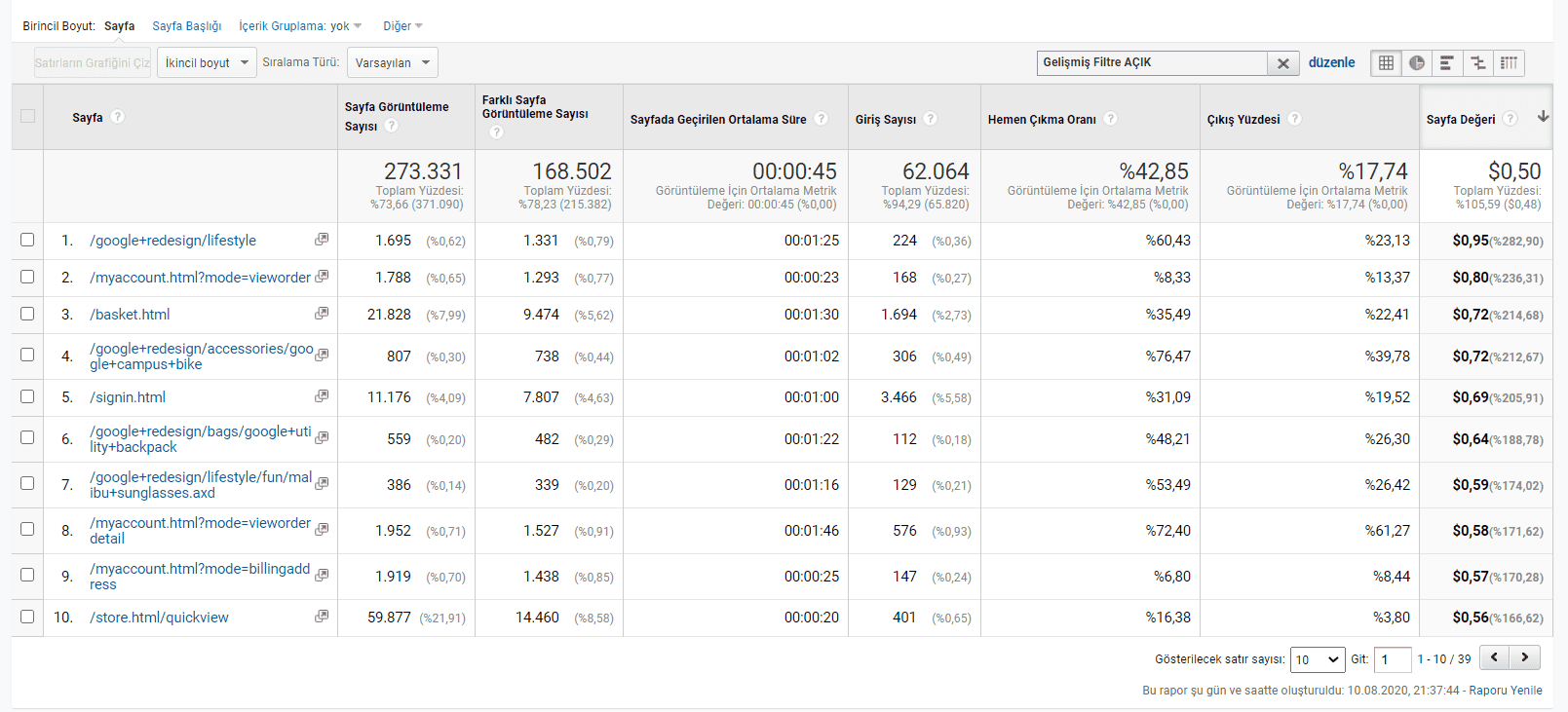Check the /signin.html row checkbox

pyautogui.click(x=27, y=396)
